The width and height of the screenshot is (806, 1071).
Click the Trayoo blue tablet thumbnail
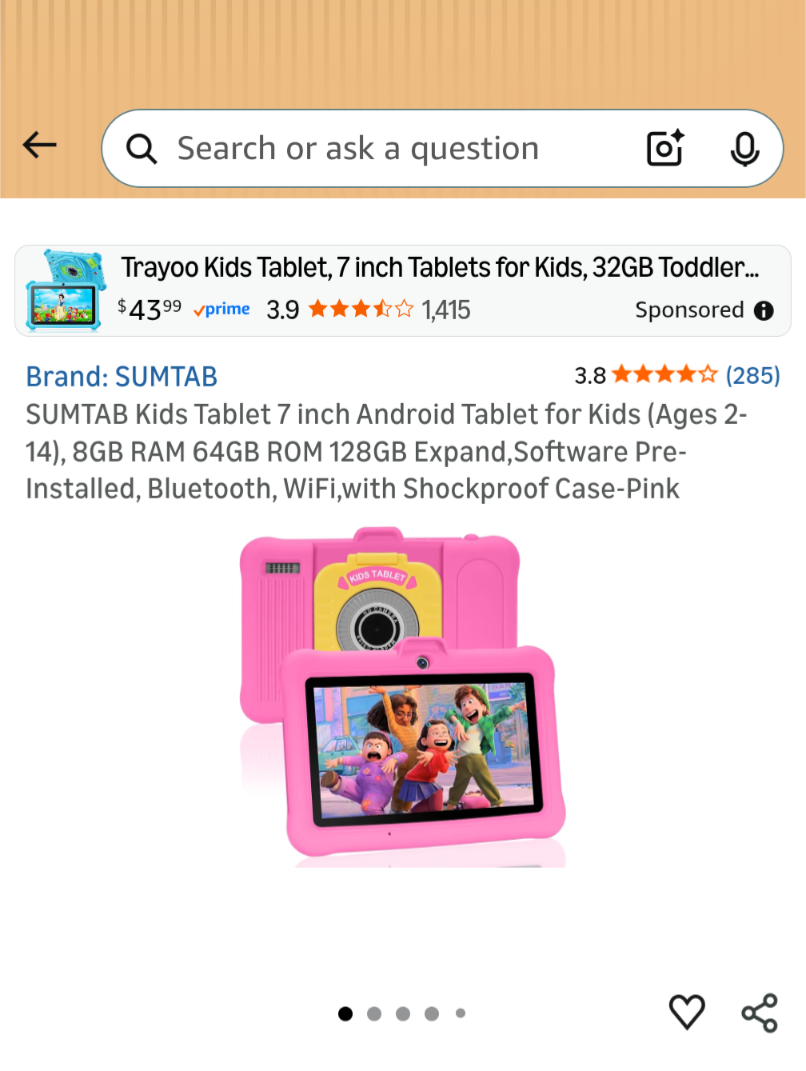(65, 291)
